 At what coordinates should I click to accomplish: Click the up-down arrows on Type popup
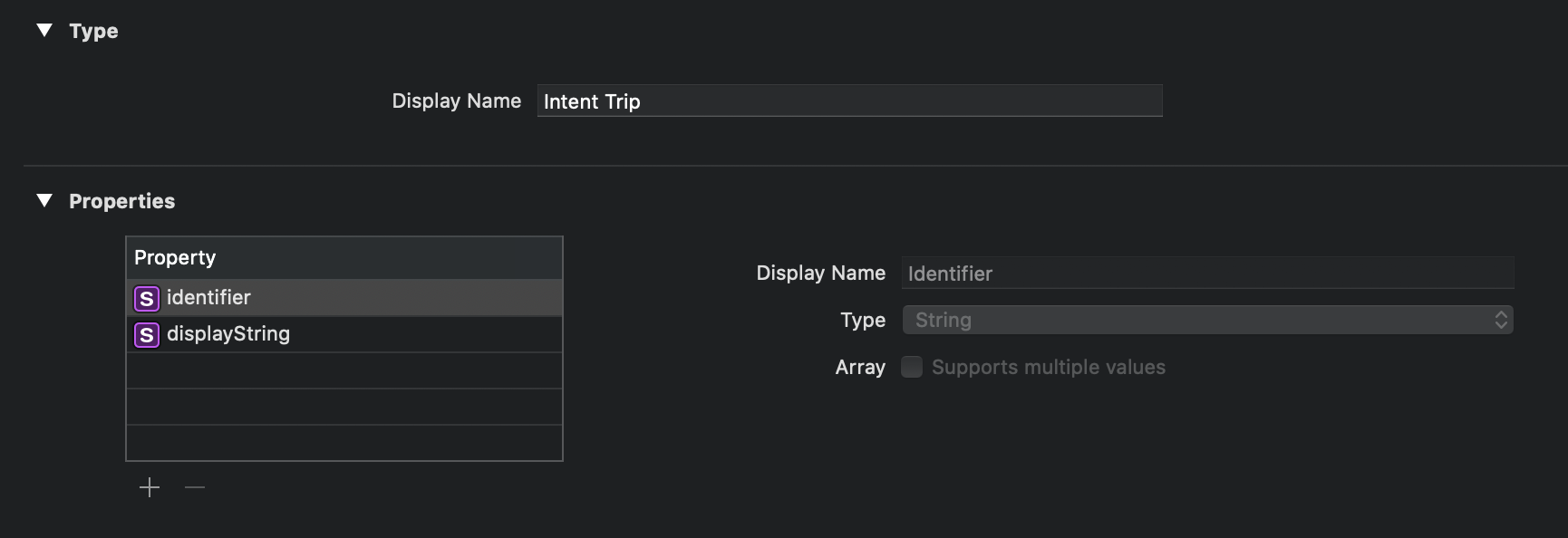(1501, 320)
